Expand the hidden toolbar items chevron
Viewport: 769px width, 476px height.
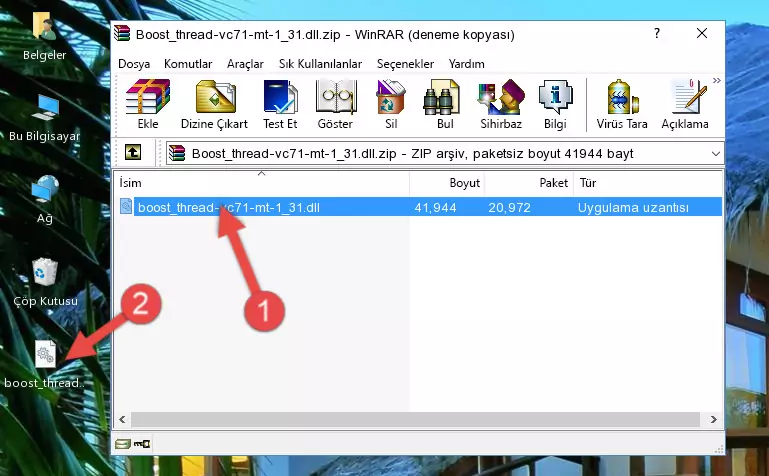point(717,80)
